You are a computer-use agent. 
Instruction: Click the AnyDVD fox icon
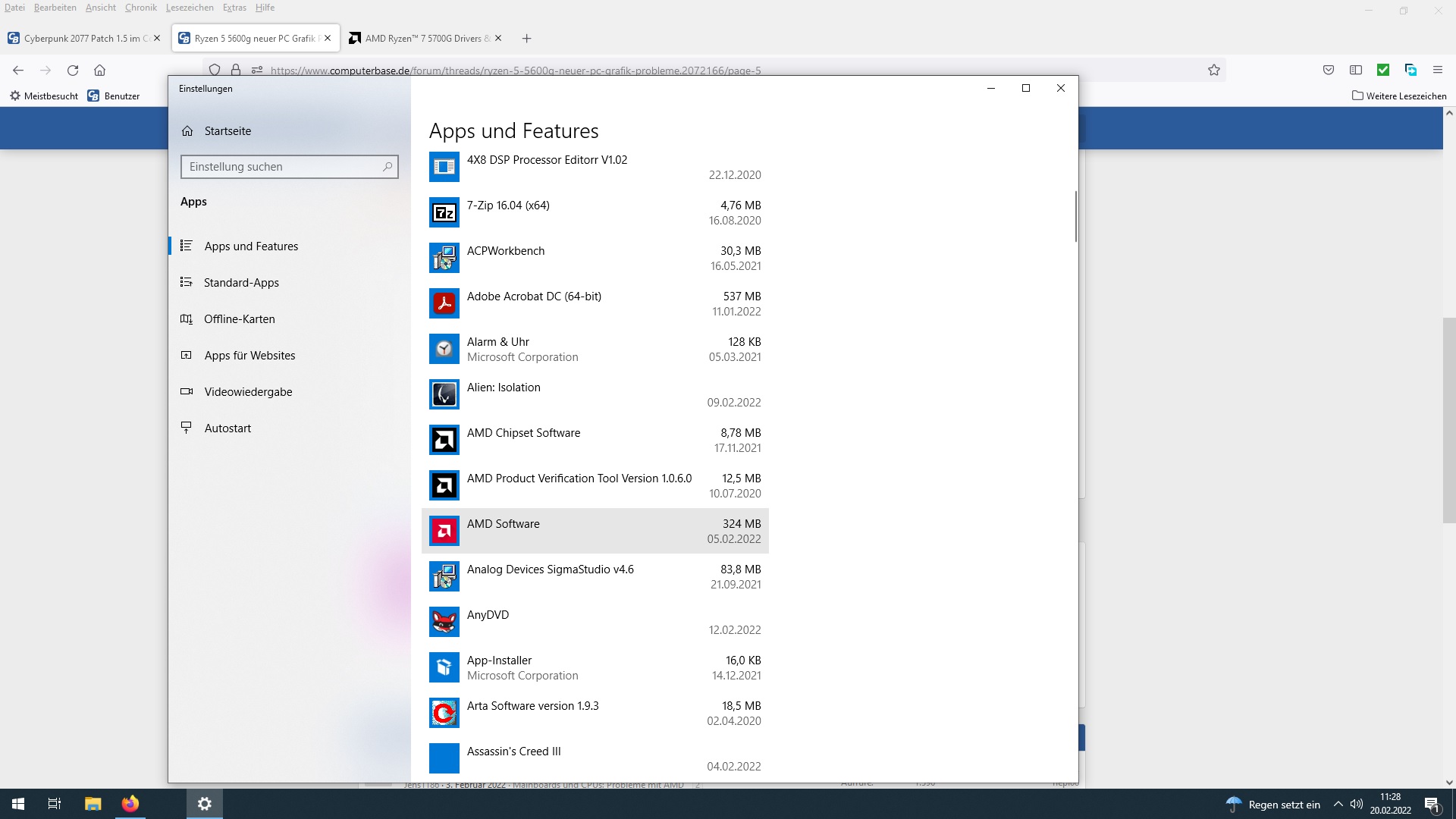[x=444, y=623]
